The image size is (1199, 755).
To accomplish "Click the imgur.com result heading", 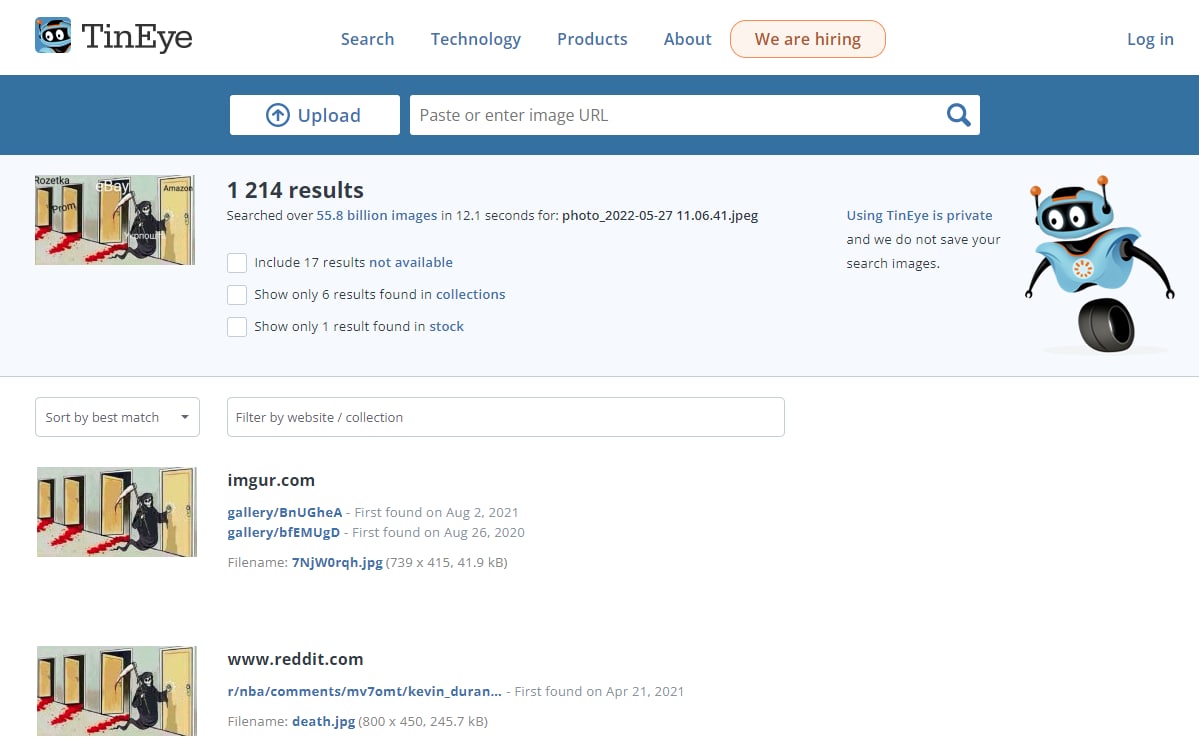I will [271, 480].
